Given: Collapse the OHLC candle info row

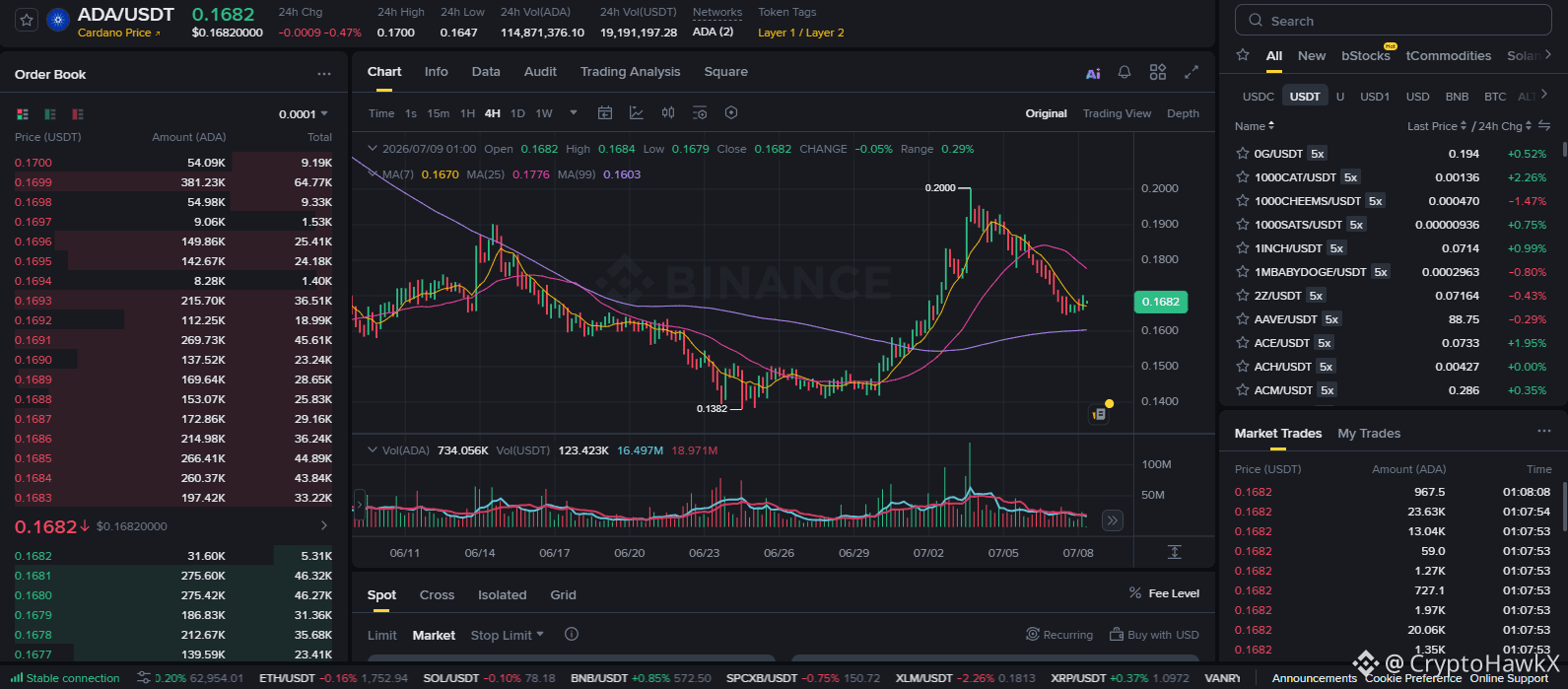Looking at the screenshot, I should click(372, 149).
